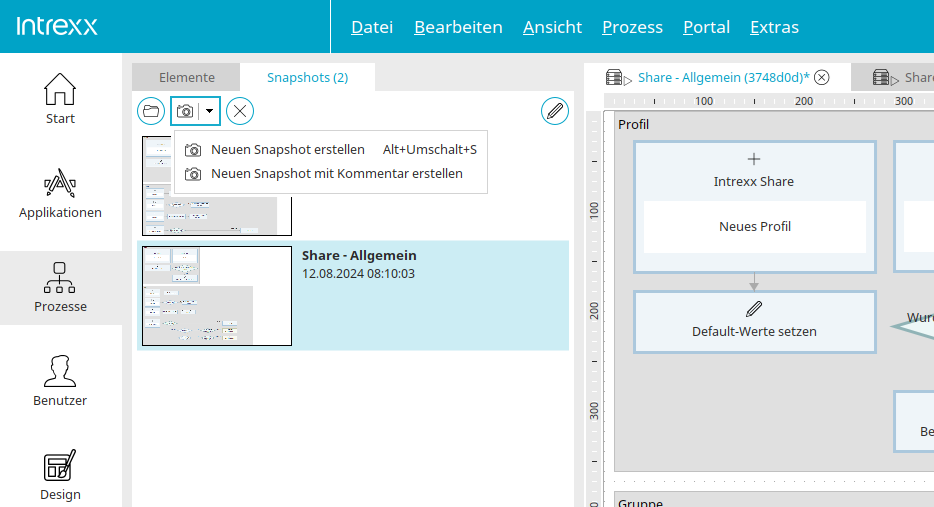Open the Benutzer module
Viewport: 934px width, 507px height.
pyautogui.click(x=60, y=381)
